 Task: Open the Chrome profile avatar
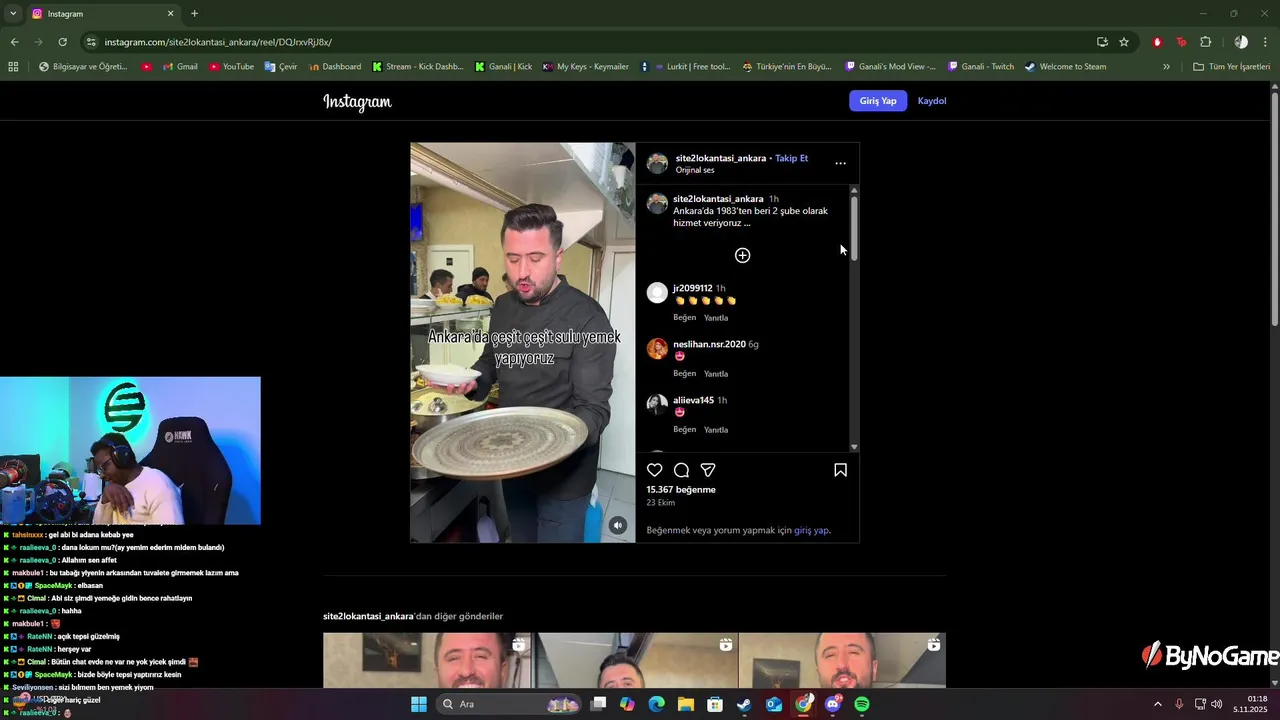tap(1241, 42)
